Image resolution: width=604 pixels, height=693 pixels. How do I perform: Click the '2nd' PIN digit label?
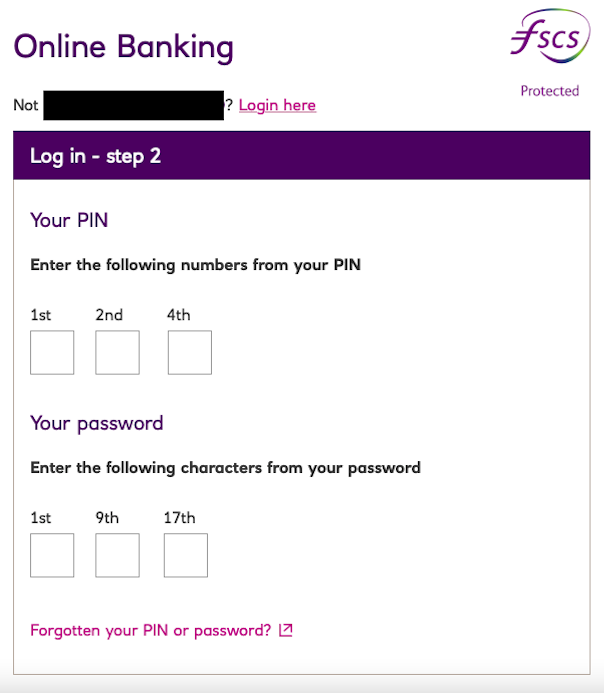point(109,315)
